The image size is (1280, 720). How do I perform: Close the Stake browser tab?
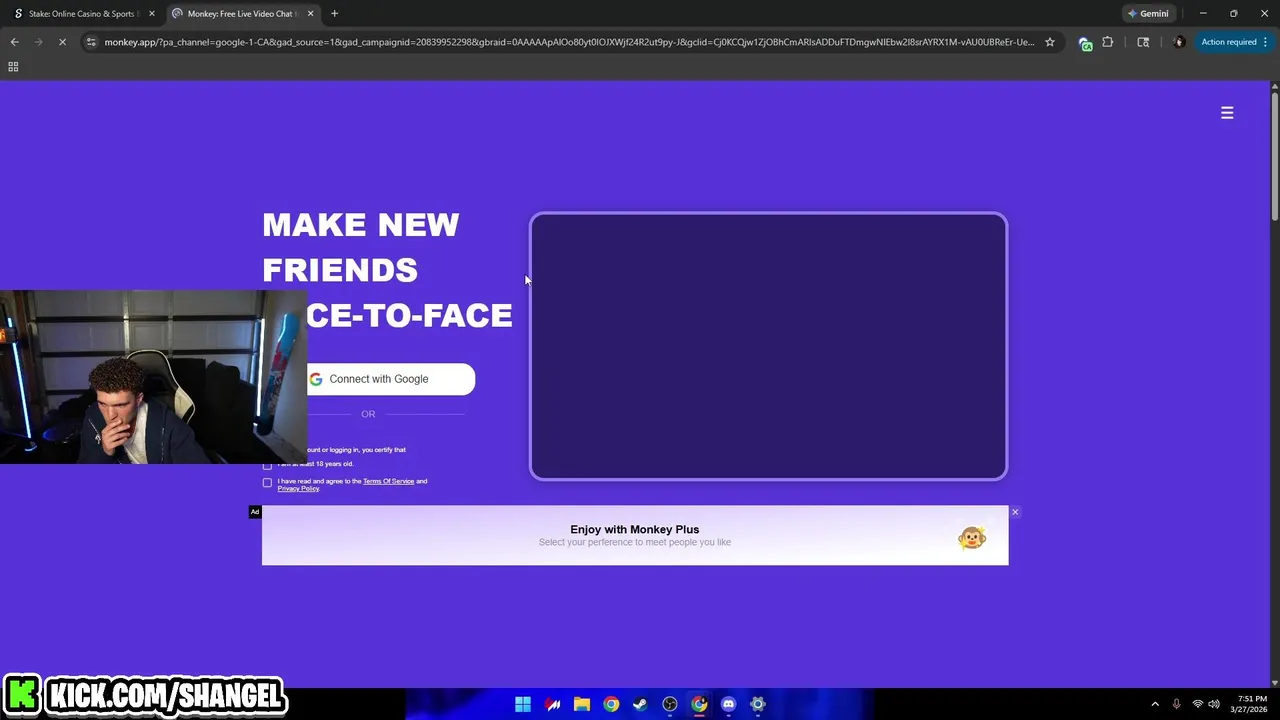(x=151, y=14)
